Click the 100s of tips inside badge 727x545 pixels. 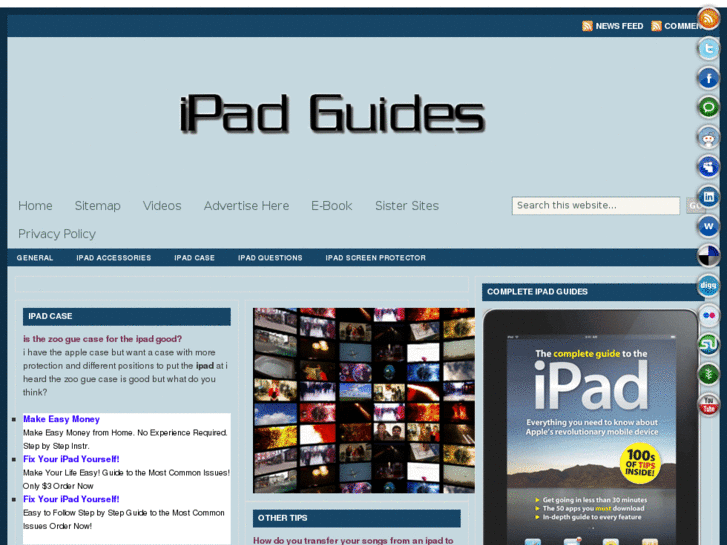640,463
